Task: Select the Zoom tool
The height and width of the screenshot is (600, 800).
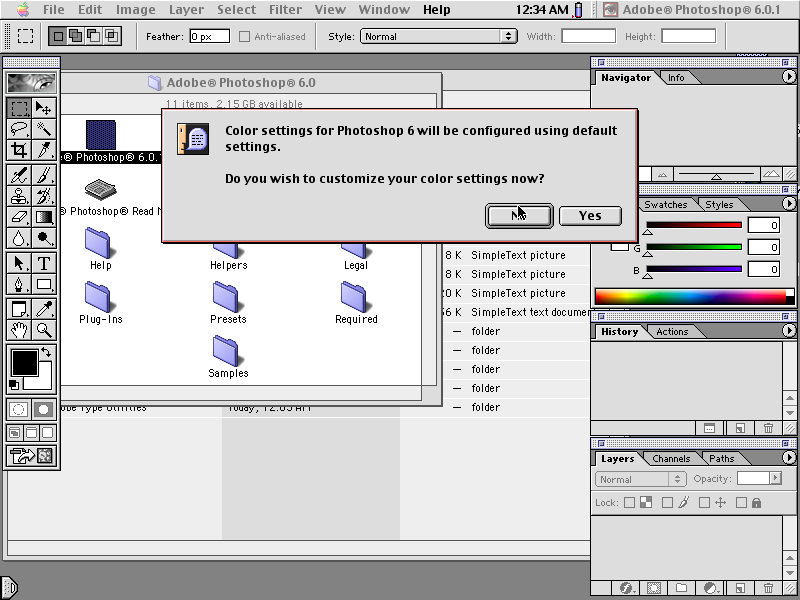Action: pyautogui.click(x=44, y=330)
